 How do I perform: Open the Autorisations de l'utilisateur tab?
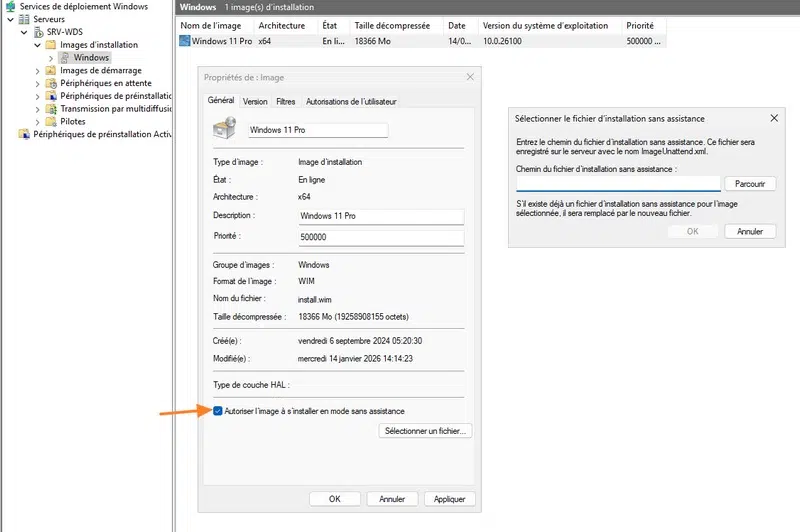tap(351, 101)
